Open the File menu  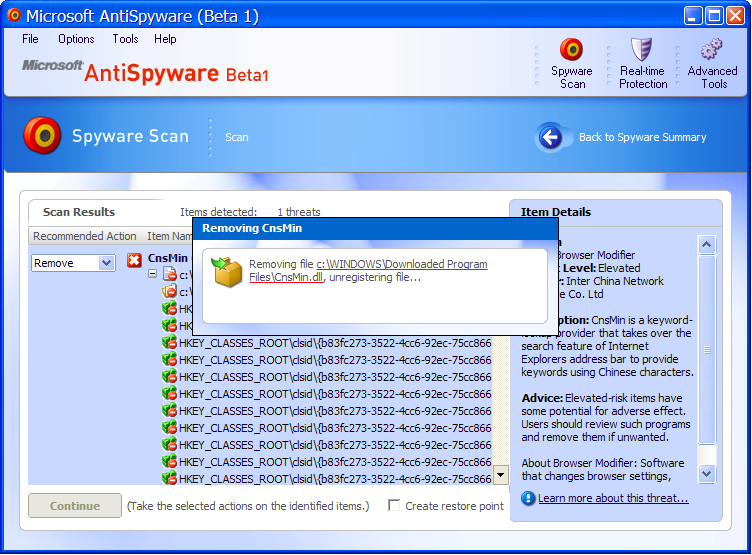(30, 39)
